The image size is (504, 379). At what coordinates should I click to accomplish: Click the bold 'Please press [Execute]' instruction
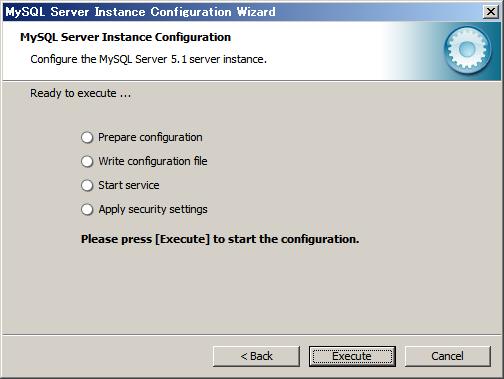coord(220,239)
